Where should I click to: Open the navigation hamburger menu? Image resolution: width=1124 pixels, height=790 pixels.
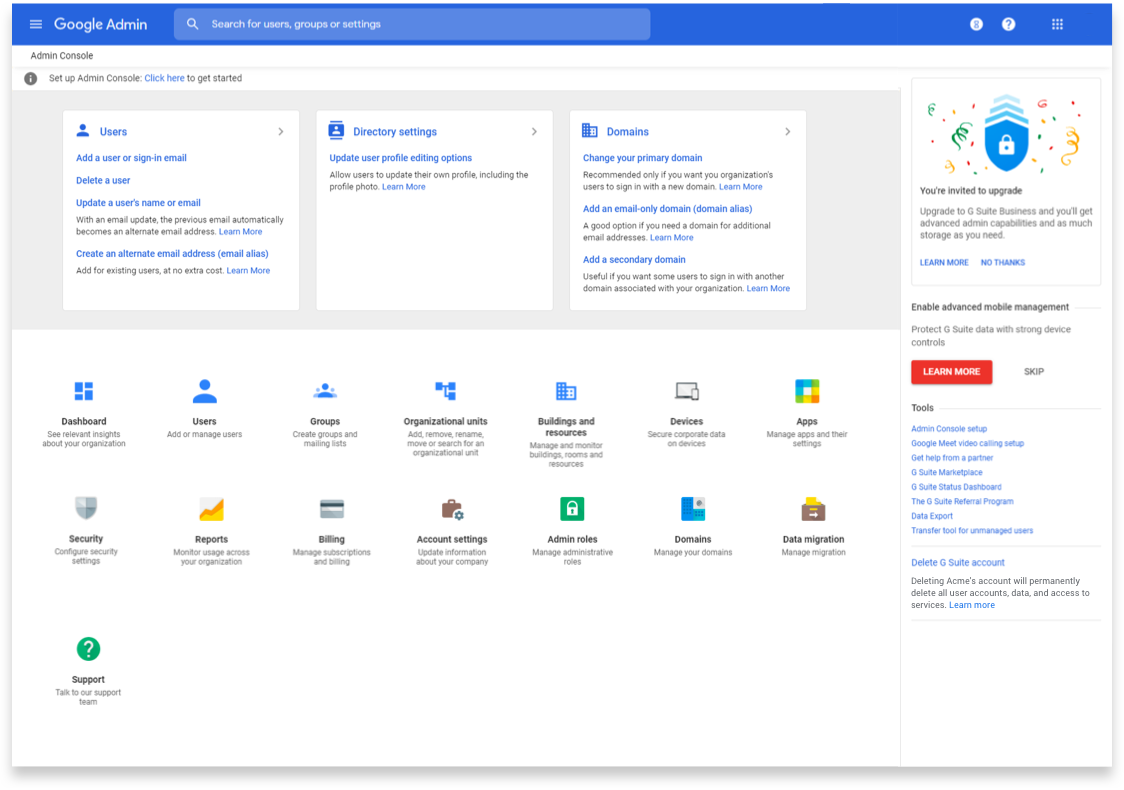[36, 23]
